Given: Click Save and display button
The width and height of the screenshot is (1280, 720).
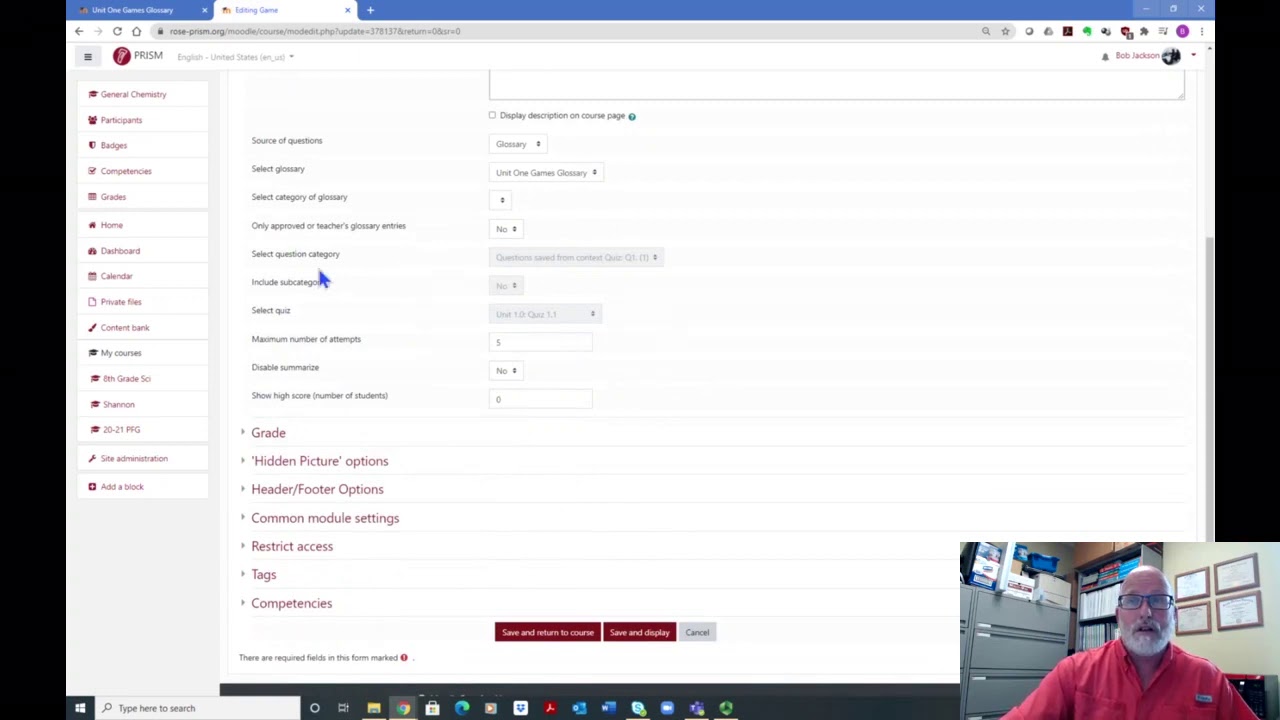Looking at the screenshot, I should (x=639, y=632).
